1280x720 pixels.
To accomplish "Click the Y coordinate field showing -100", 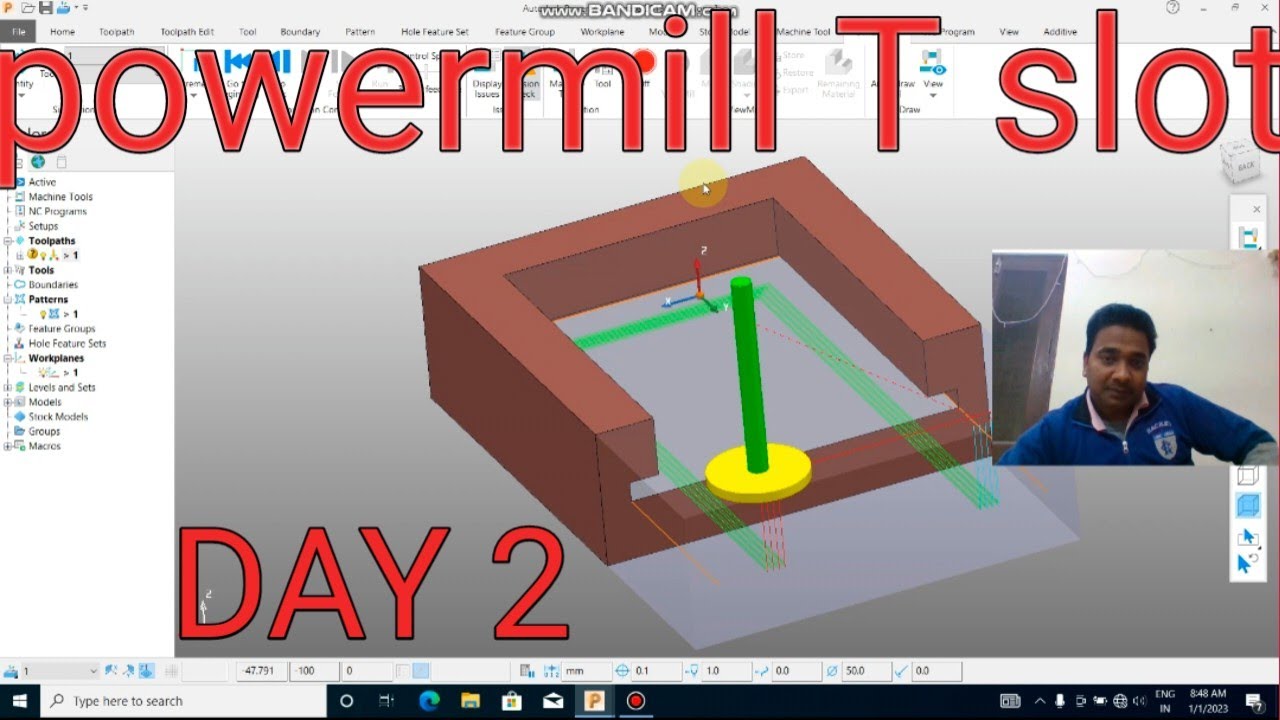I will coord(313,671).
